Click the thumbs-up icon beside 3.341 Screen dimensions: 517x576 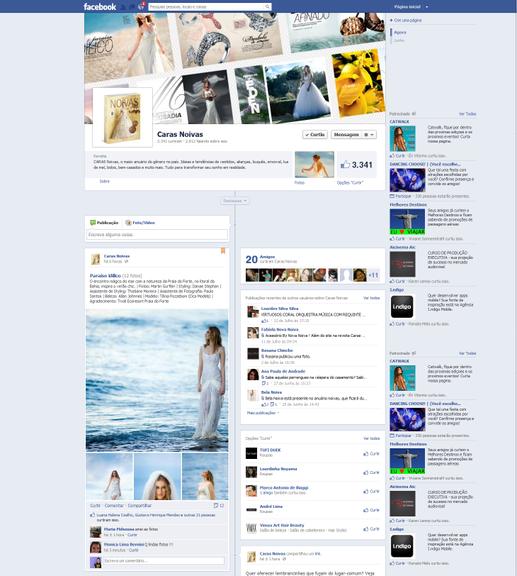345,165
